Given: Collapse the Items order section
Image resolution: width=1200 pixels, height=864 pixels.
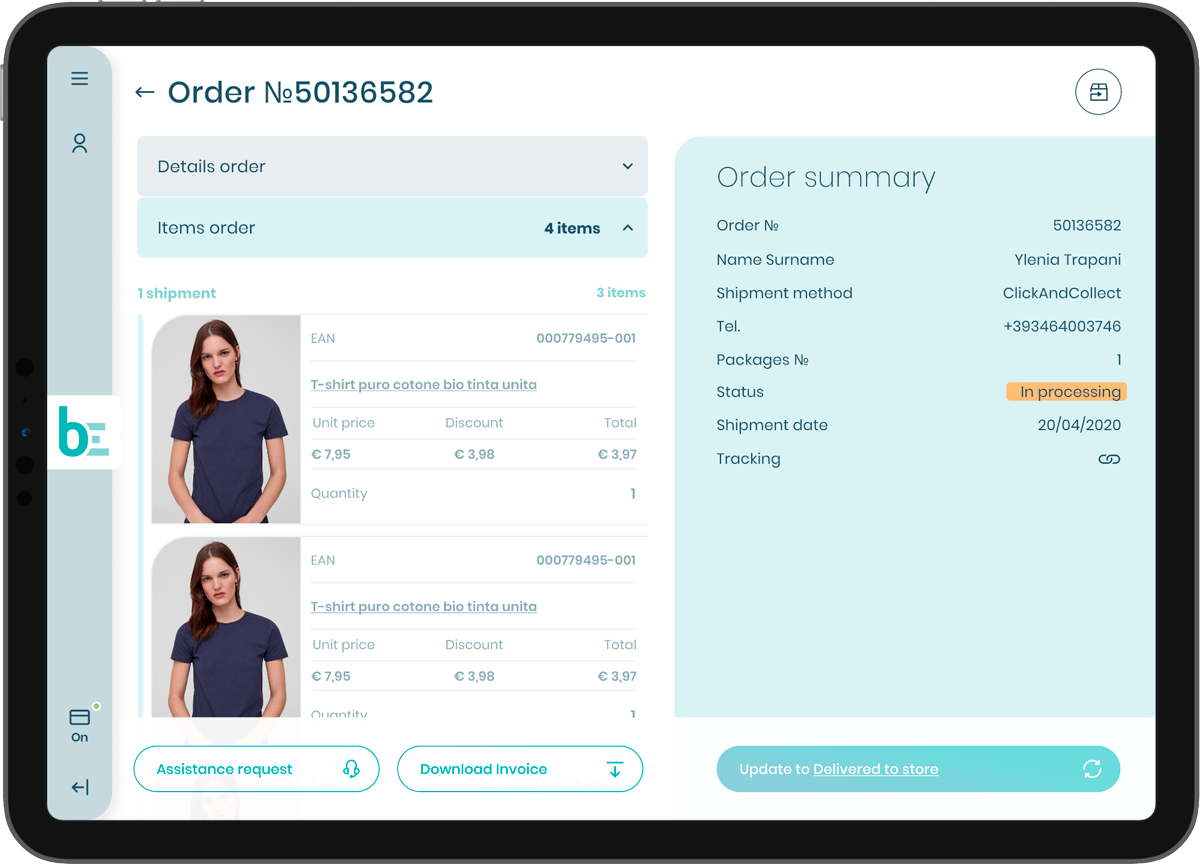Looking at the screenshot, I should (x=392, y=228).
